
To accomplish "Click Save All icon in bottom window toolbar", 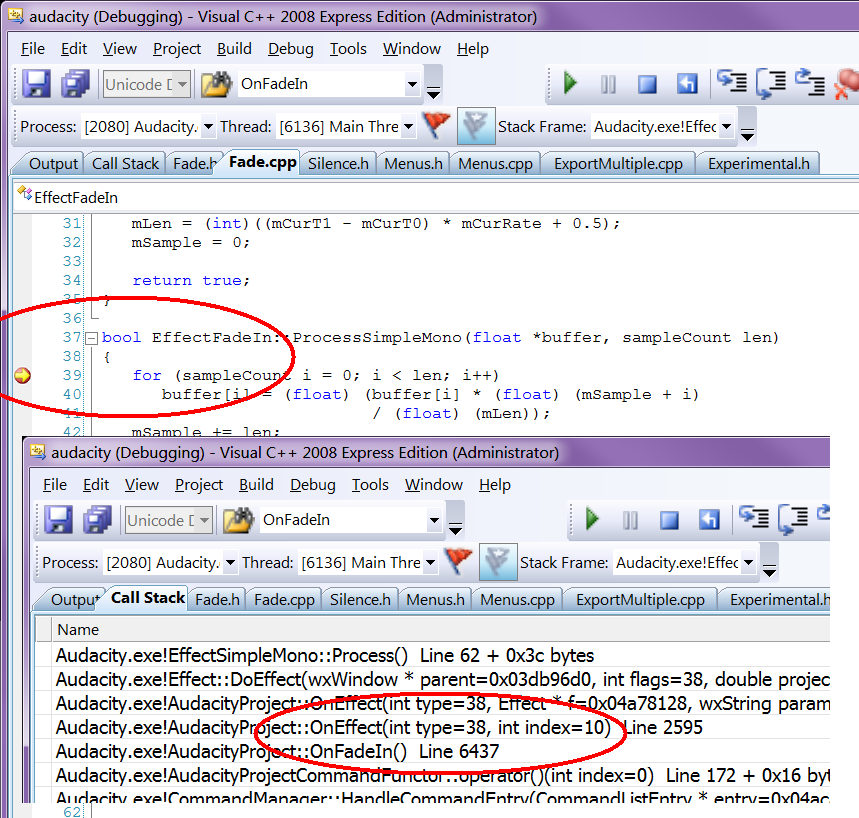I will click(x=97, y=519).
